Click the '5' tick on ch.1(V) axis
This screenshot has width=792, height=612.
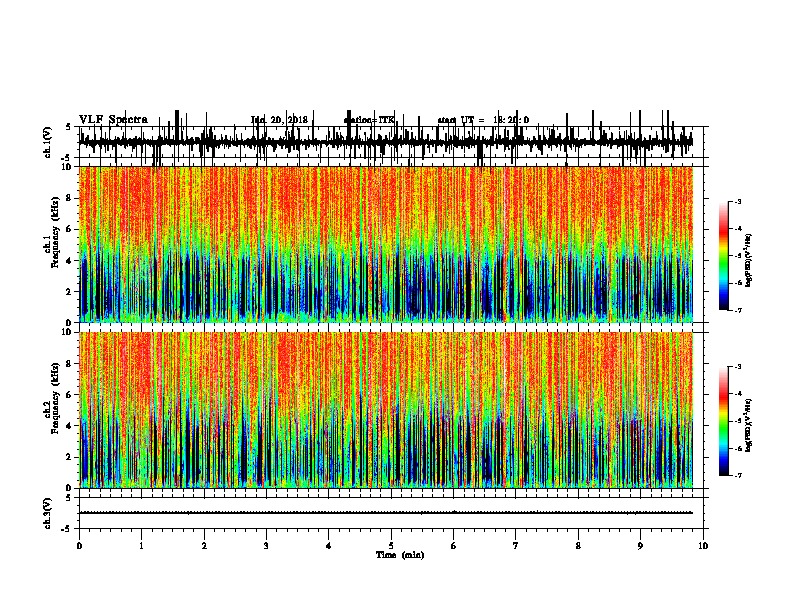(69, 127)
